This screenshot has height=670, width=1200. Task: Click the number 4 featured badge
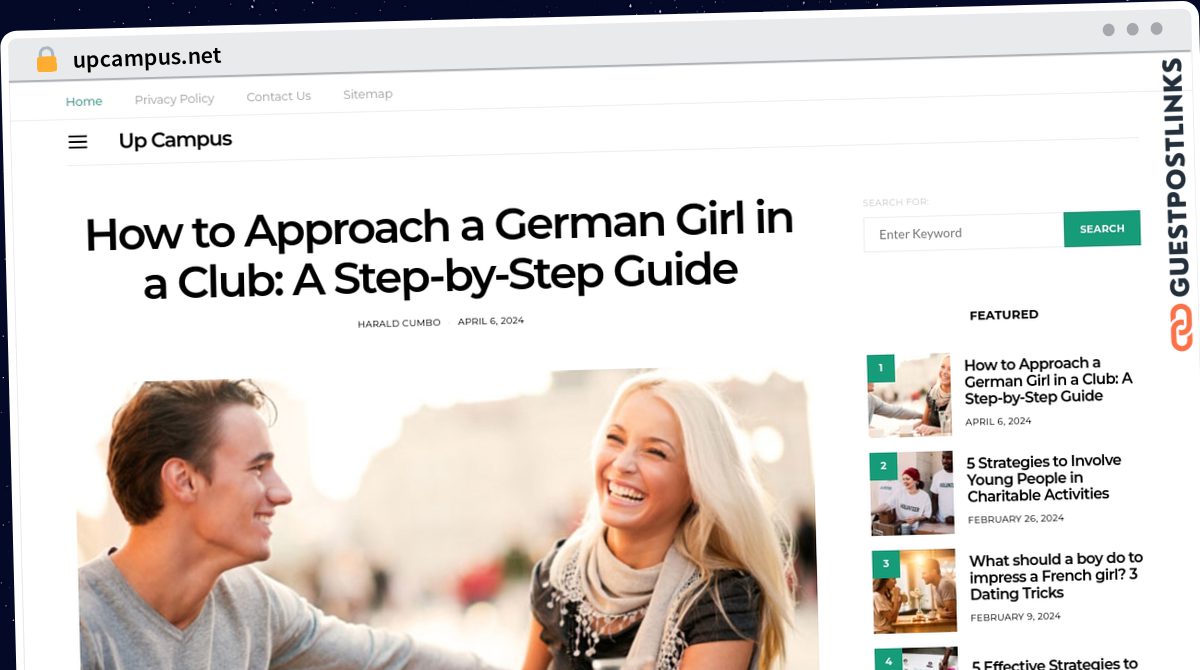click(x=888, y=660)
